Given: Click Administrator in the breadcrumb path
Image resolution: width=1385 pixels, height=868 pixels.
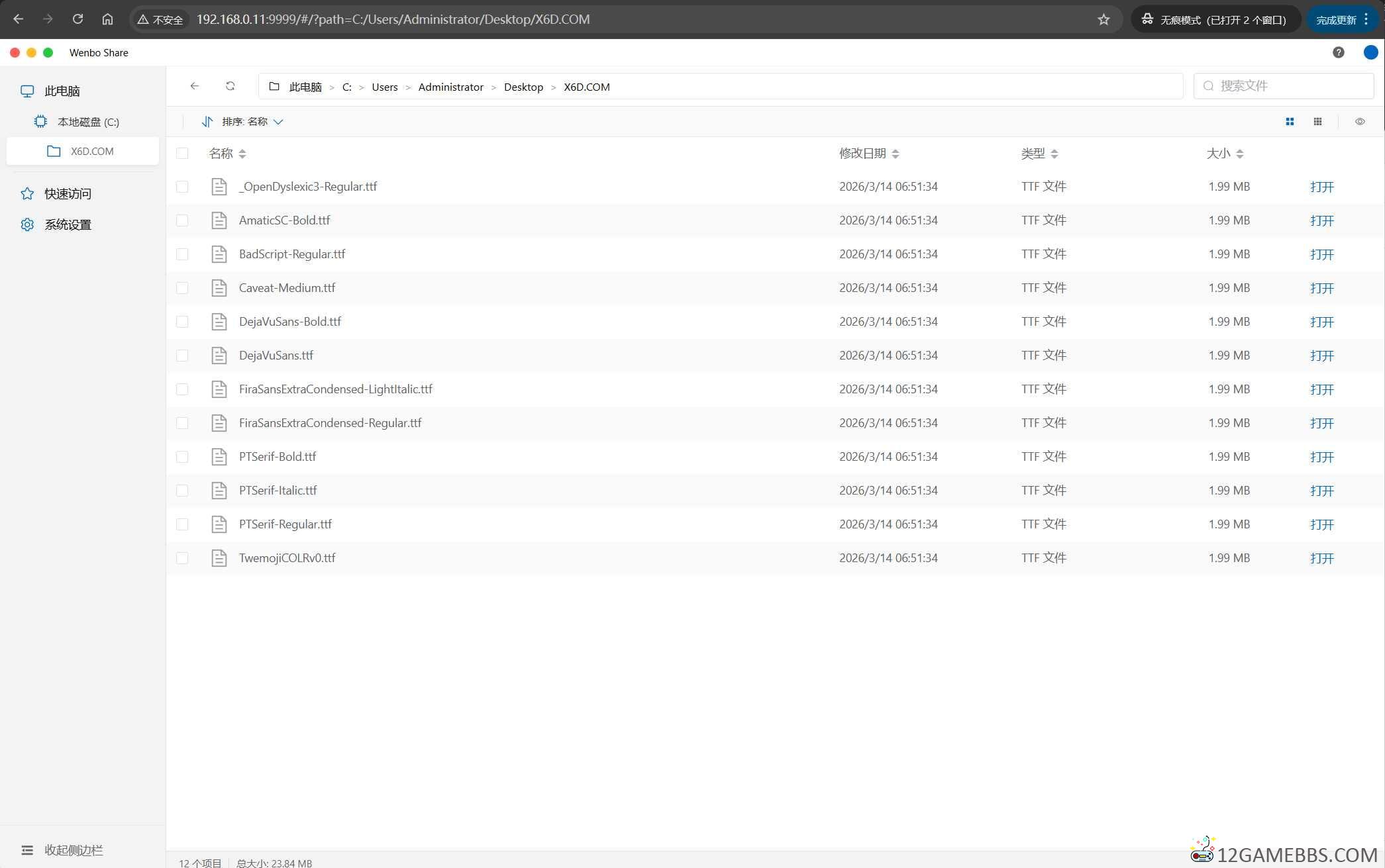Looking at the screenshot, I should coord(451,87).
